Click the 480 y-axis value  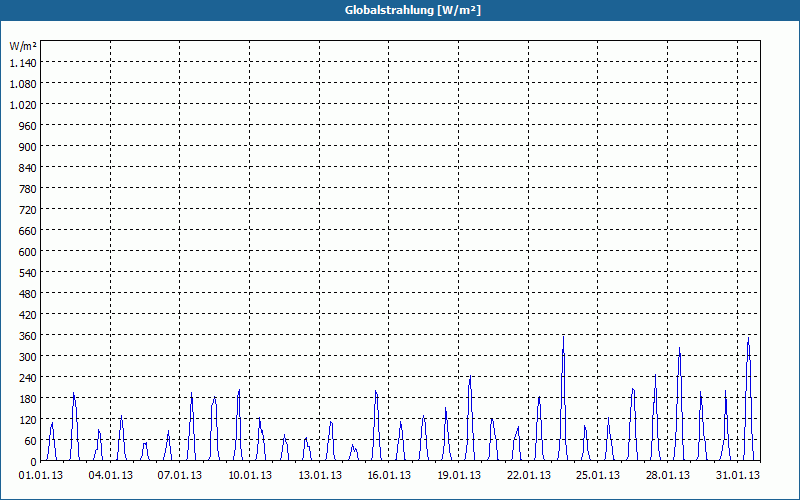[x=28, y=293]
